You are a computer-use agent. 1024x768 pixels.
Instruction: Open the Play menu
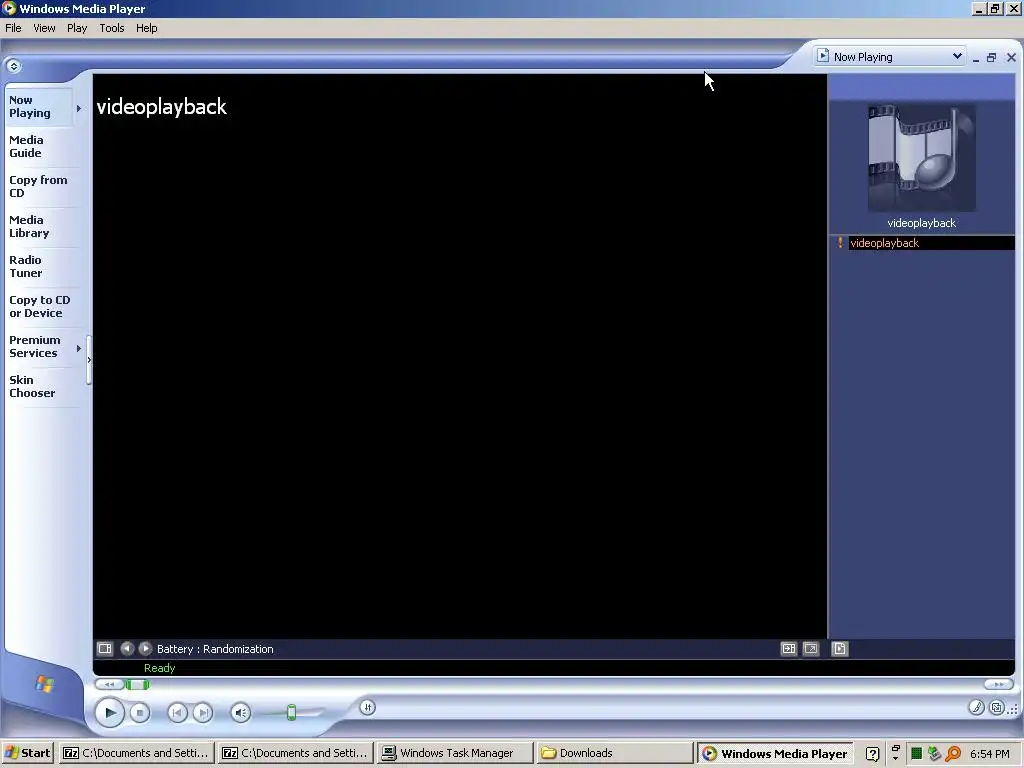77,28
